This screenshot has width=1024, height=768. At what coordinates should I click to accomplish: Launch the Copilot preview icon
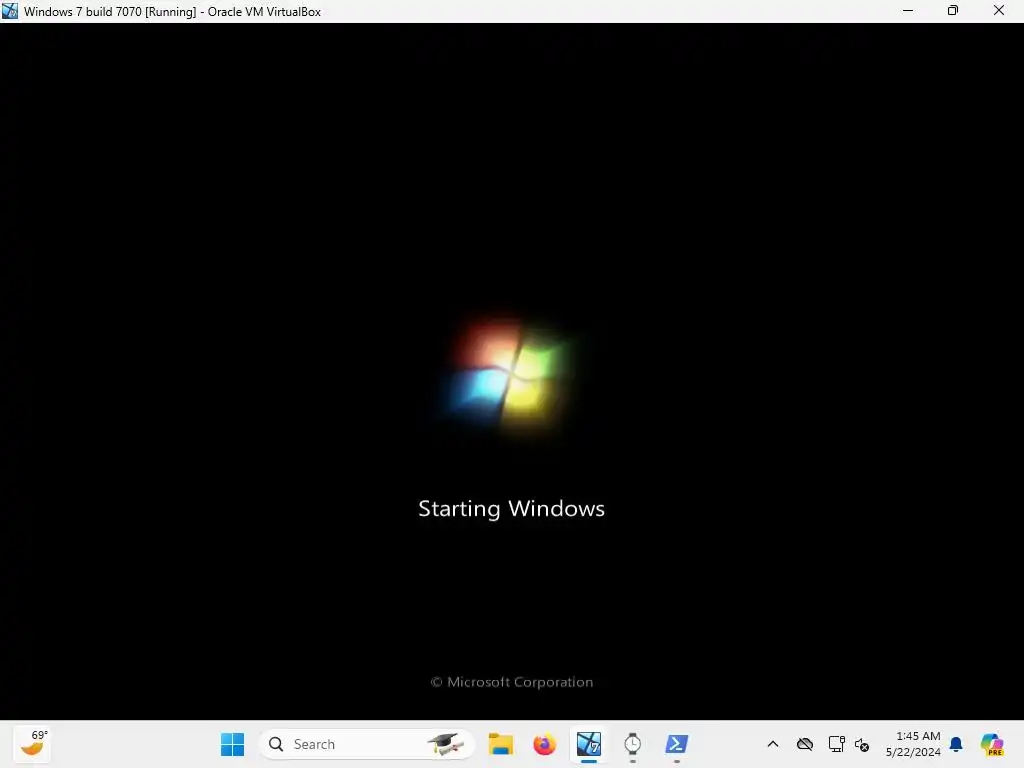point(992,744)
